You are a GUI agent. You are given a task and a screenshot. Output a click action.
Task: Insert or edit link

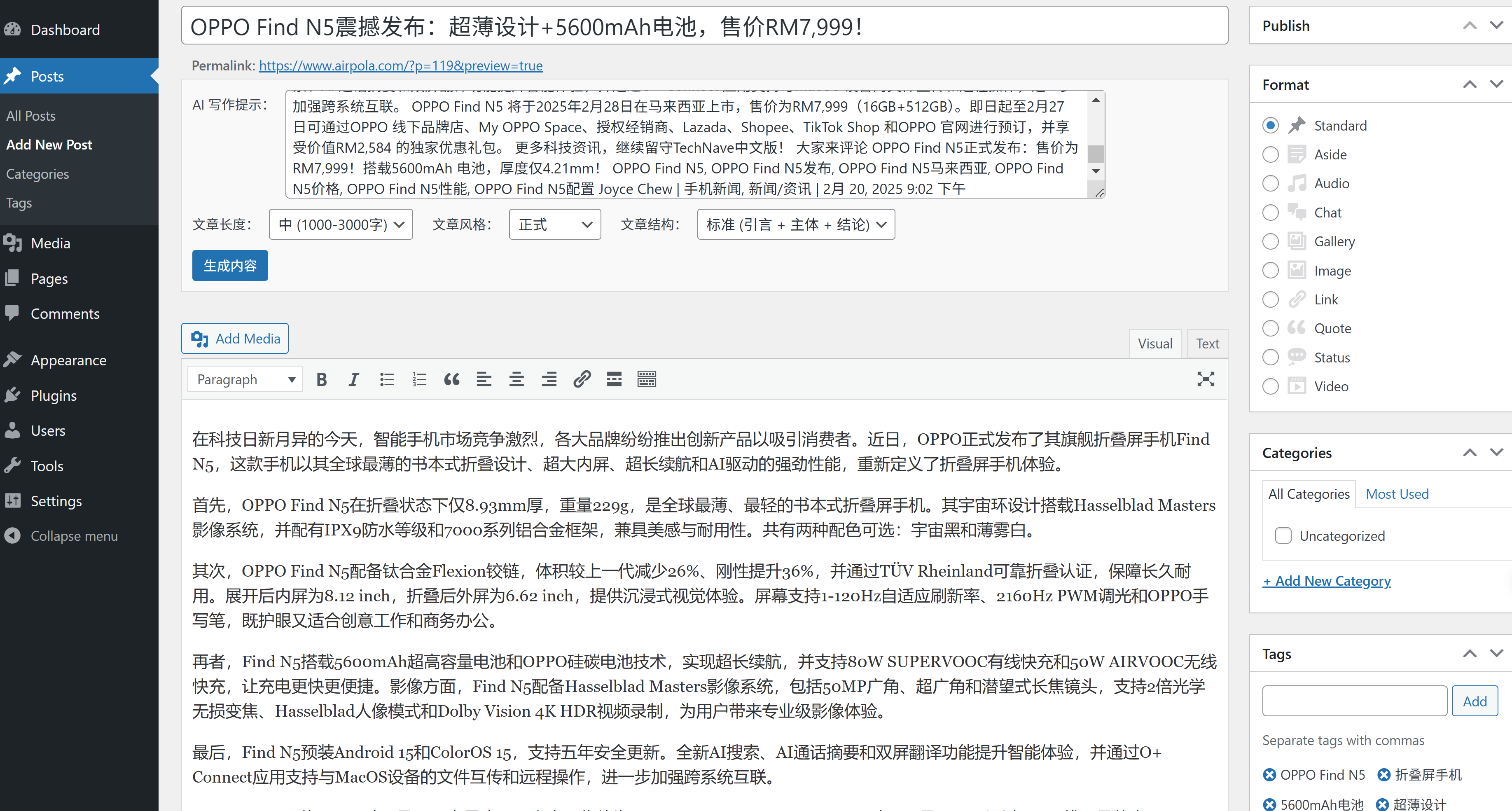coord(582,380)
